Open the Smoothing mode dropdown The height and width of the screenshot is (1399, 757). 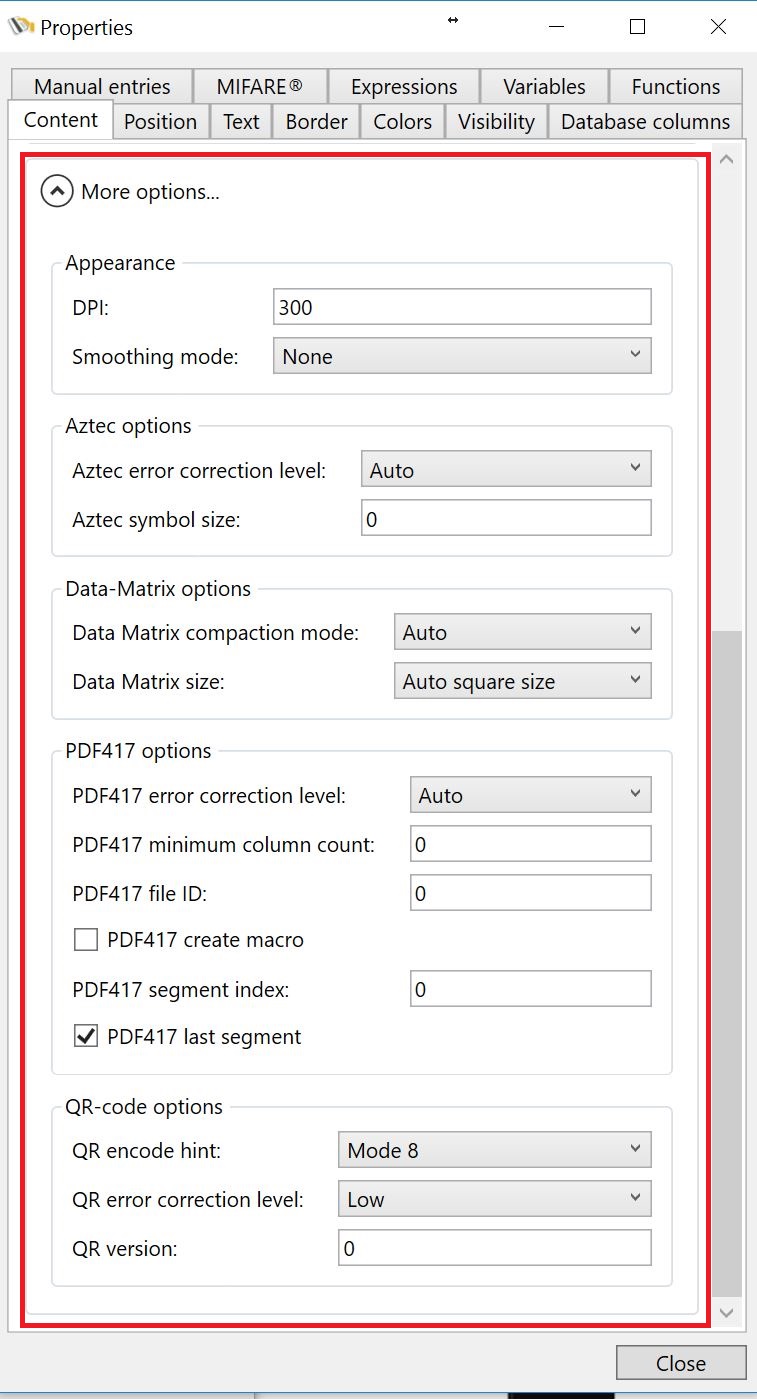(x=462, y=356)
